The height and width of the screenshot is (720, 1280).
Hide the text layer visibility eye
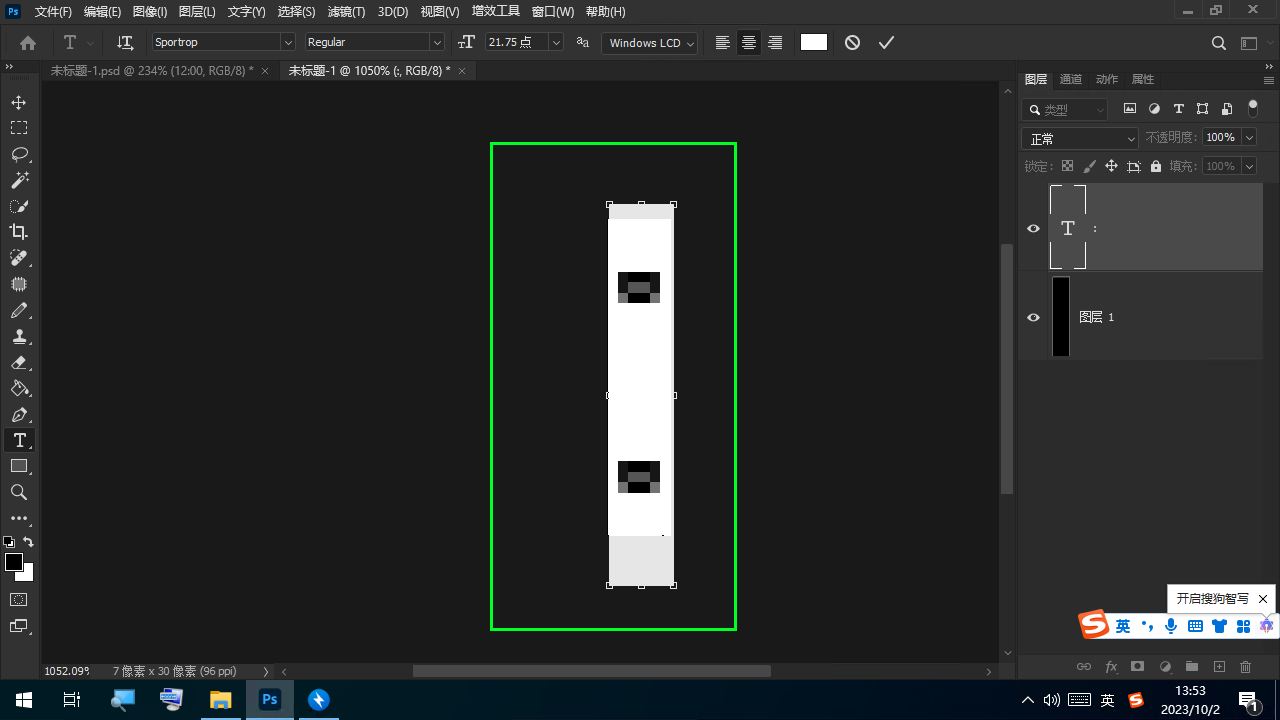click(x=1034, y=229)
